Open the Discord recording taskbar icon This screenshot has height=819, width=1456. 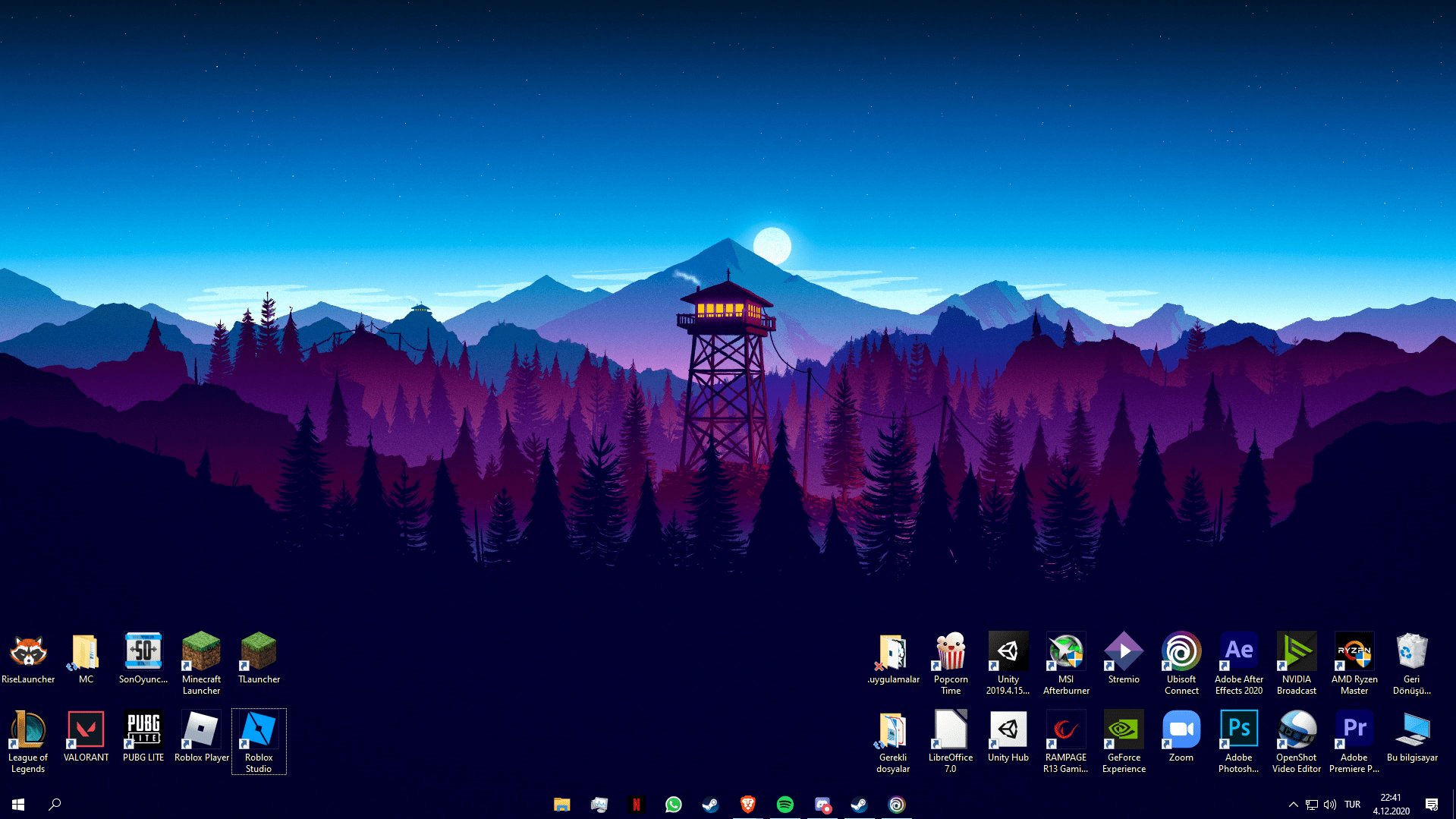click(822, 804)
